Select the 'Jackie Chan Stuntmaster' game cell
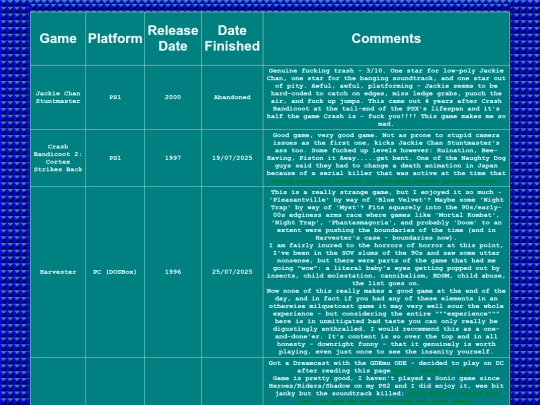Viewport: 540px width, 405px height. coord(58,97)
